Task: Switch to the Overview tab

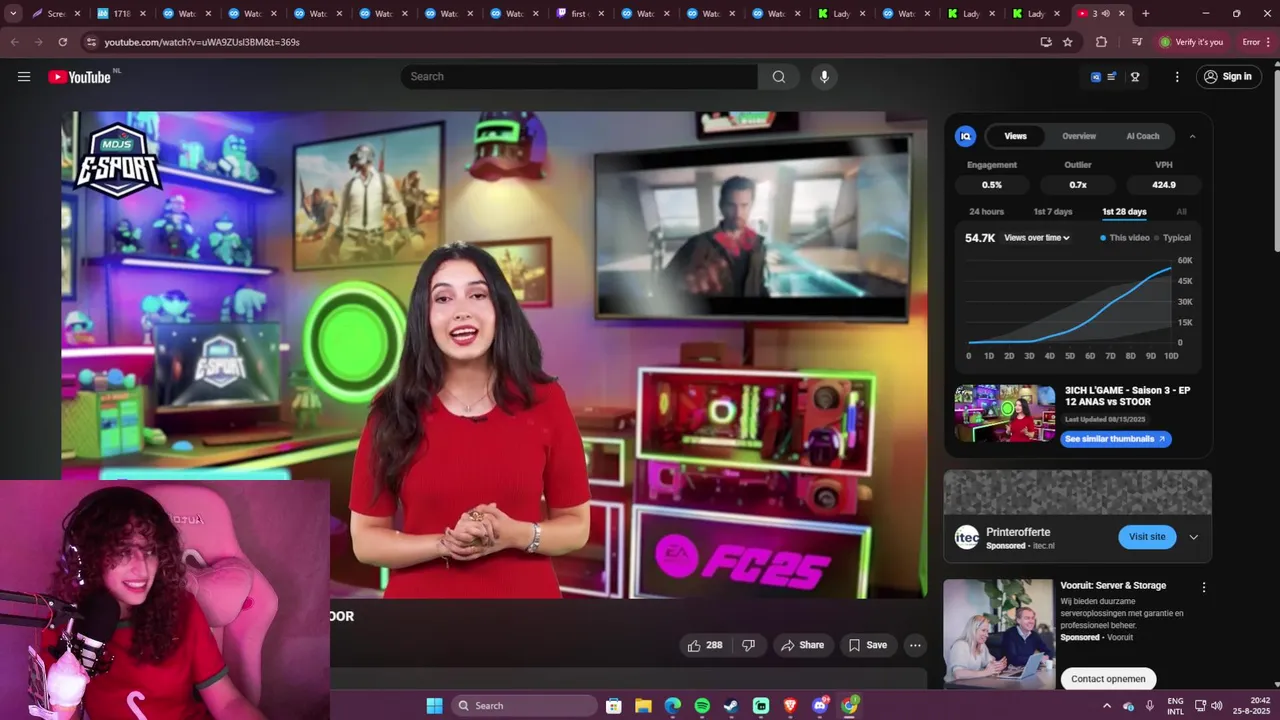Action: pyautogui.click(x=1079, y=136)
